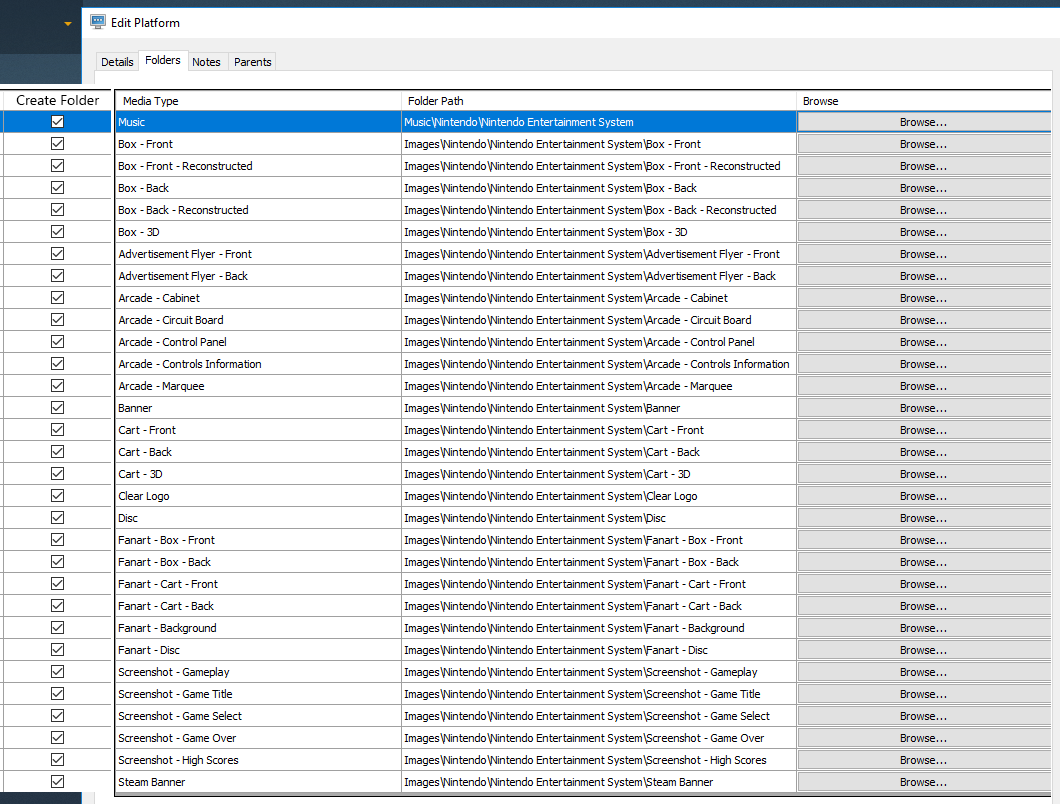Browse folder for Clear Logo
Image resolution: width=1060 pixels, height=804 pixels.
(923, 496)
